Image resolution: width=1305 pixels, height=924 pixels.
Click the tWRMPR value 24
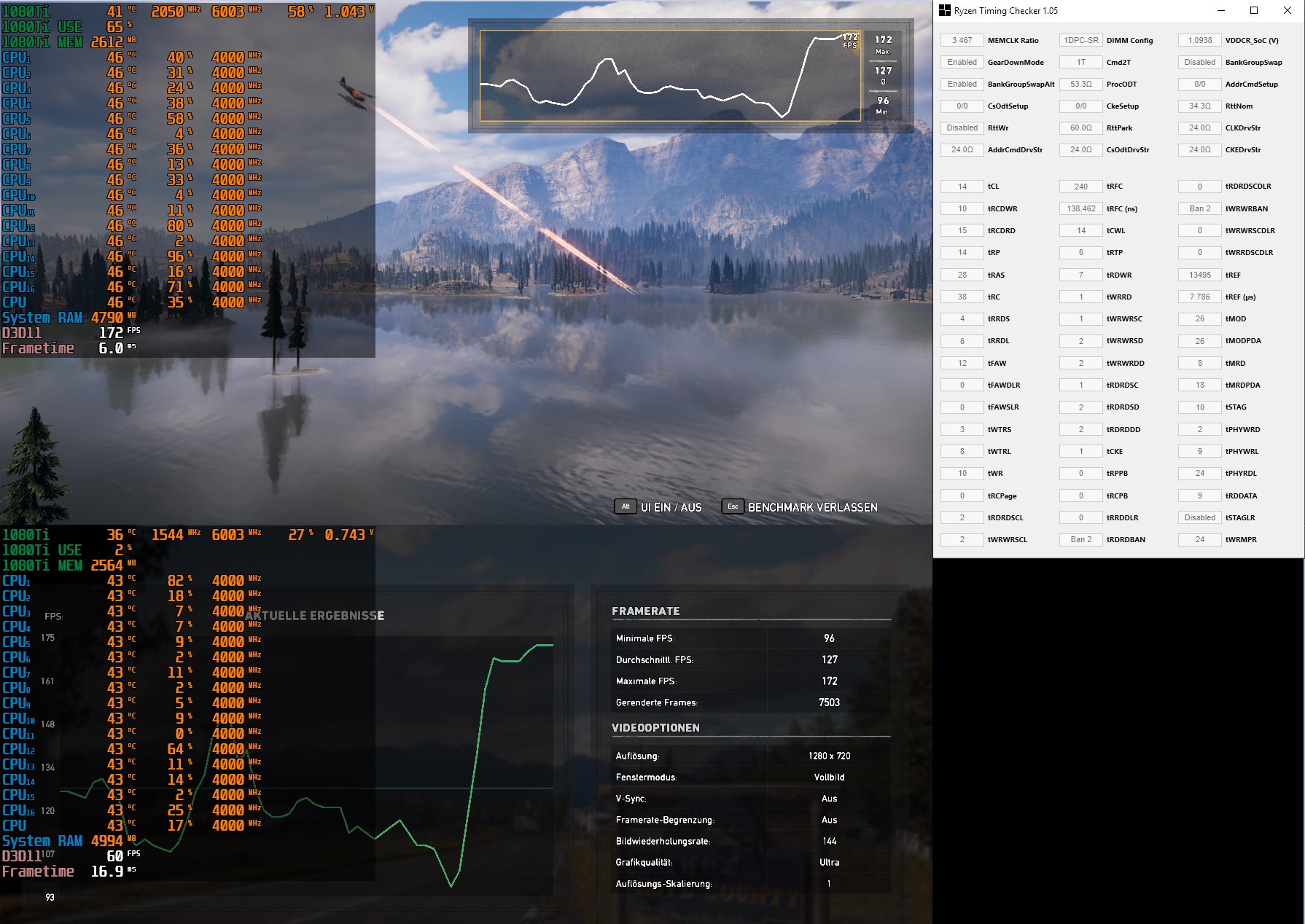[x=1200, y=540]
